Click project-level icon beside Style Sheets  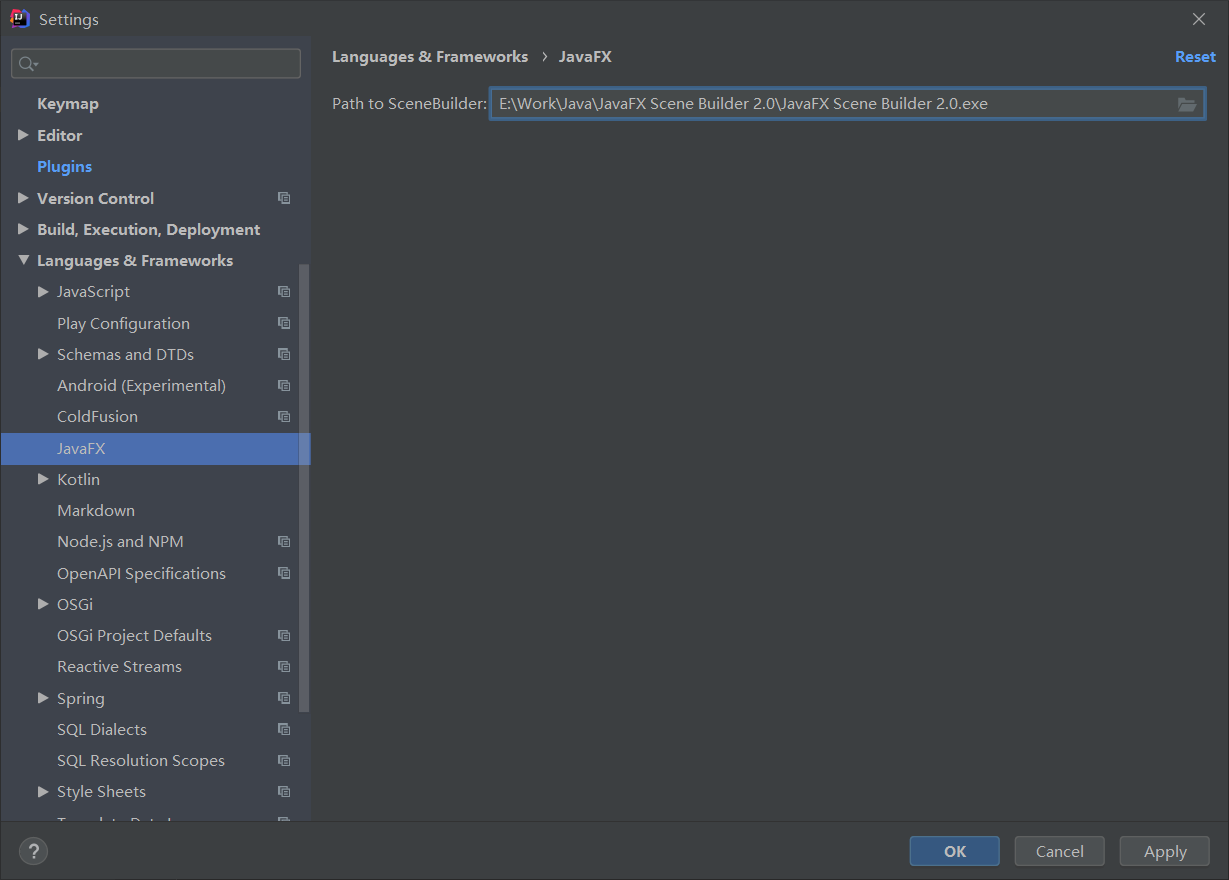[284, 791]
